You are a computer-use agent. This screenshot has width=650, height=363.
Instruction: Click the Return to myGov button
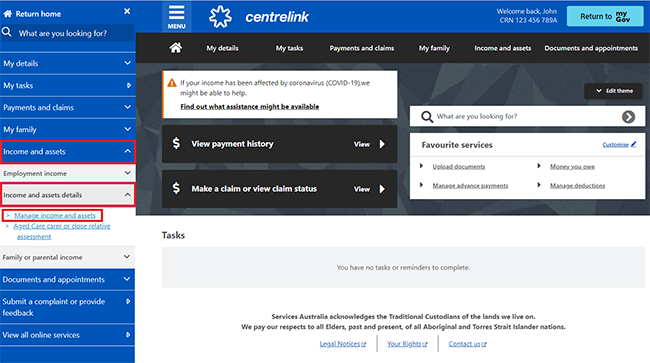pyautogui.click(x=605, y=17)
